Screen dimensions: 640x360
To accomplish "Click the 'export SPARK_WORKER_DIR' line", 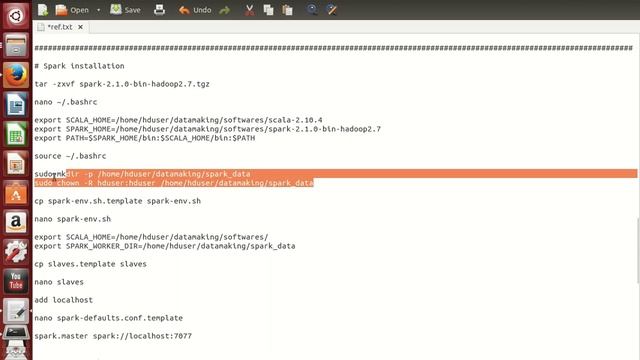I will (165, 246).
